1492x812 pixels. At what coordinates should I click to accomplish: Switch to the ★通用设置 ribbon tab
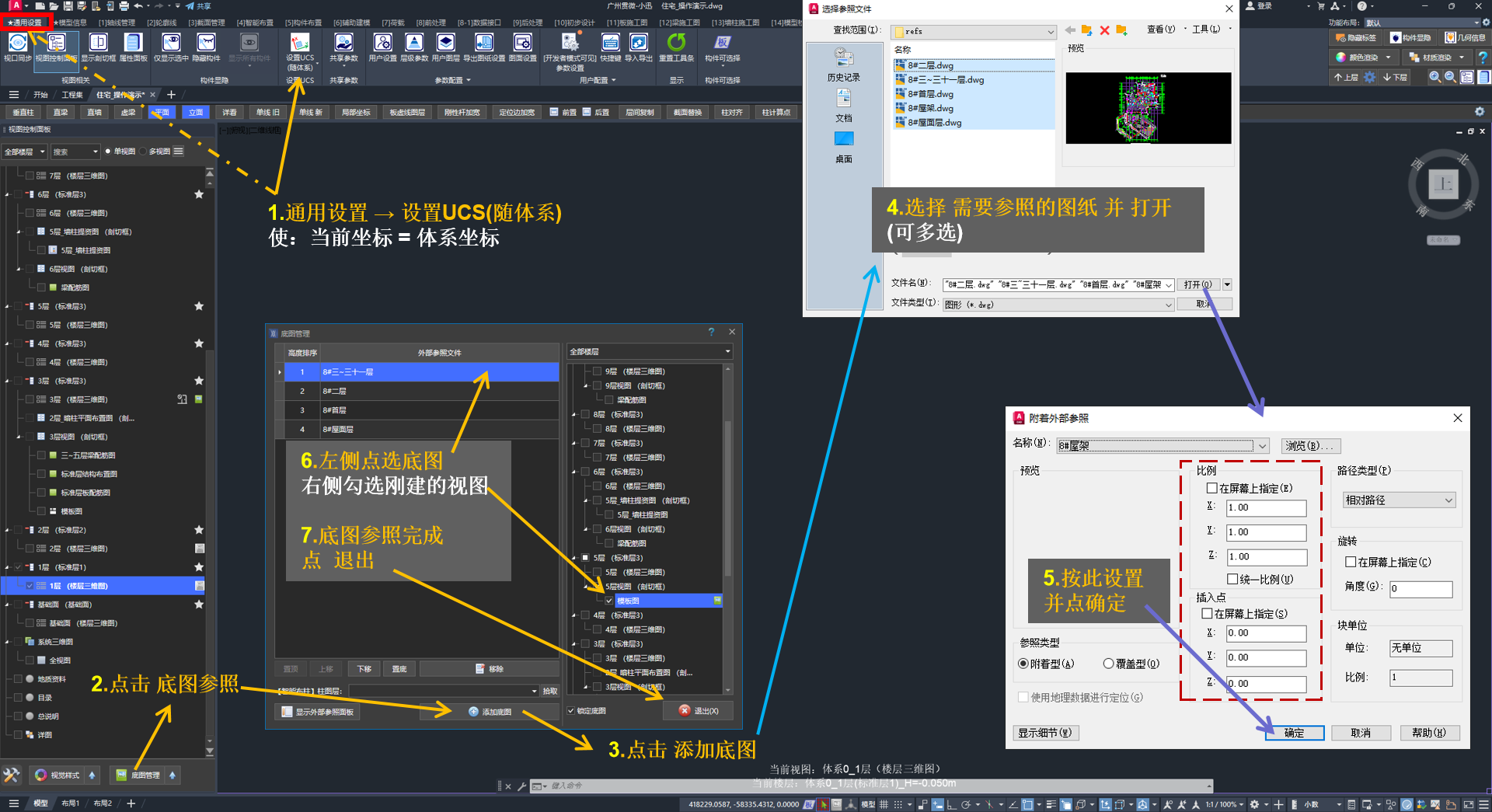pyautogui.click(x=26, y=23)
